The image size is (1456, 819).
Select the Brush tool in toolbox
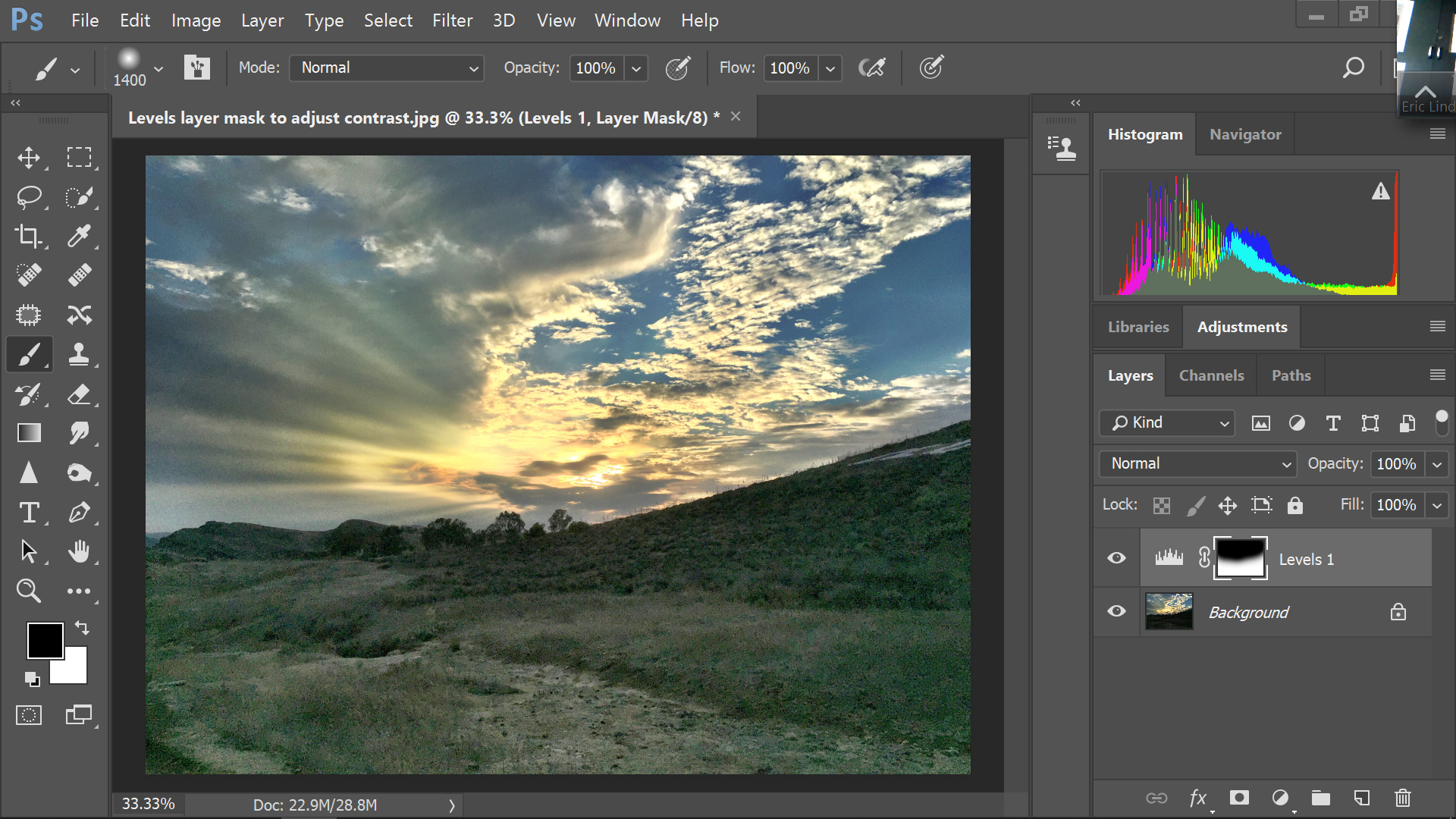pos(29,354)
